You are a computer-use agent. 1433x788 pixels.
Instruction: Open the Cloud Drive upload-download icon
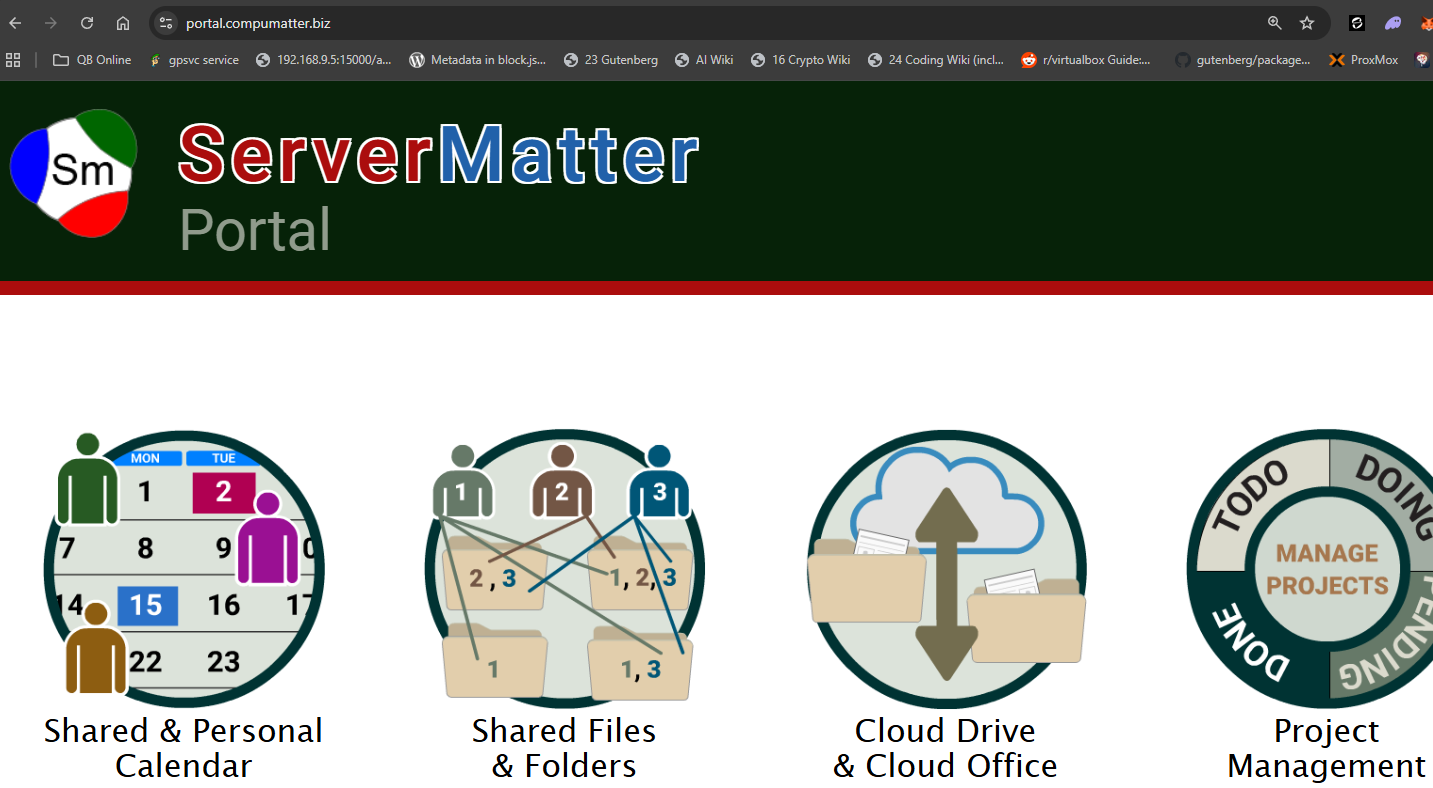946,568
